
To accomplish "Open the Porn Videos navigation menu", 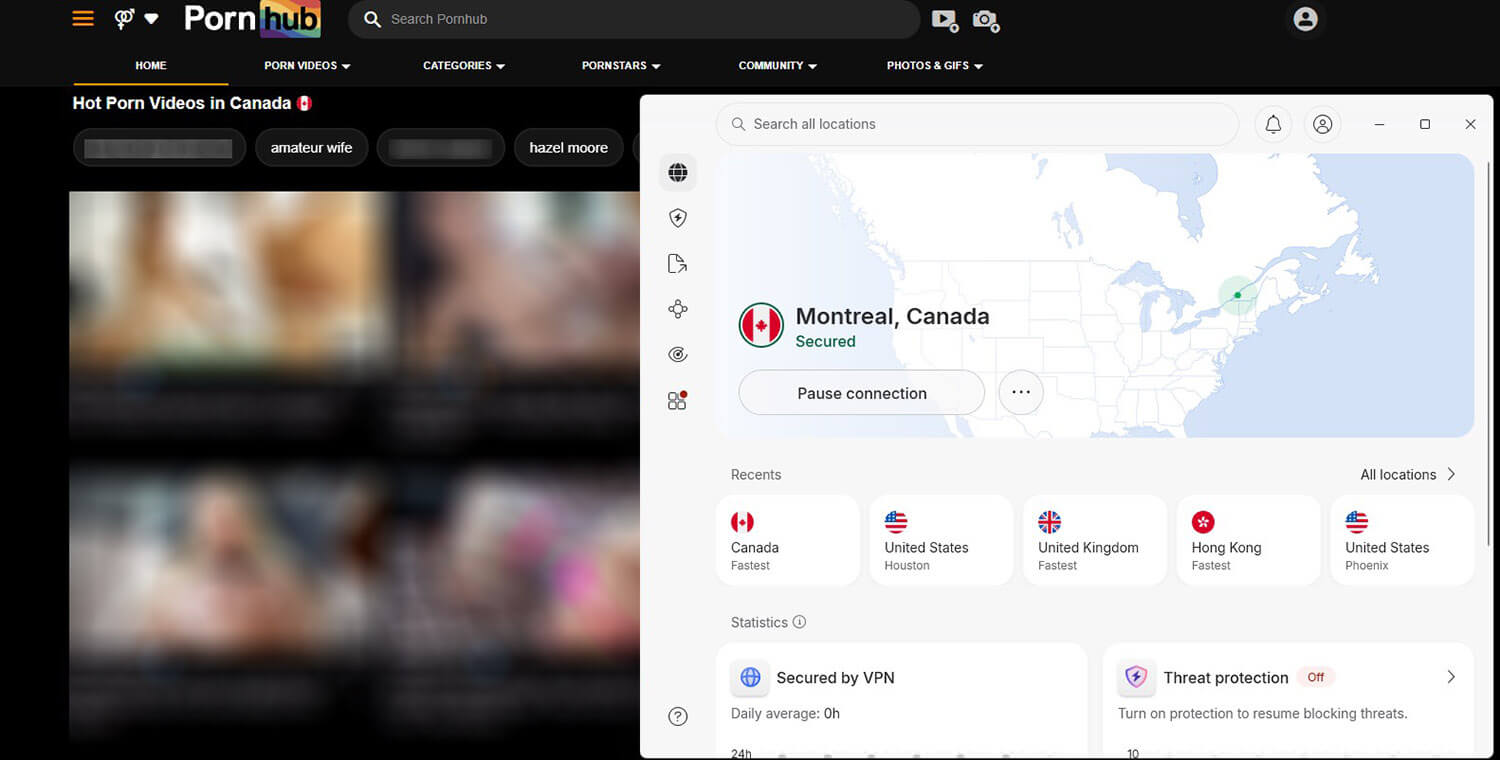I will (307, 65).
